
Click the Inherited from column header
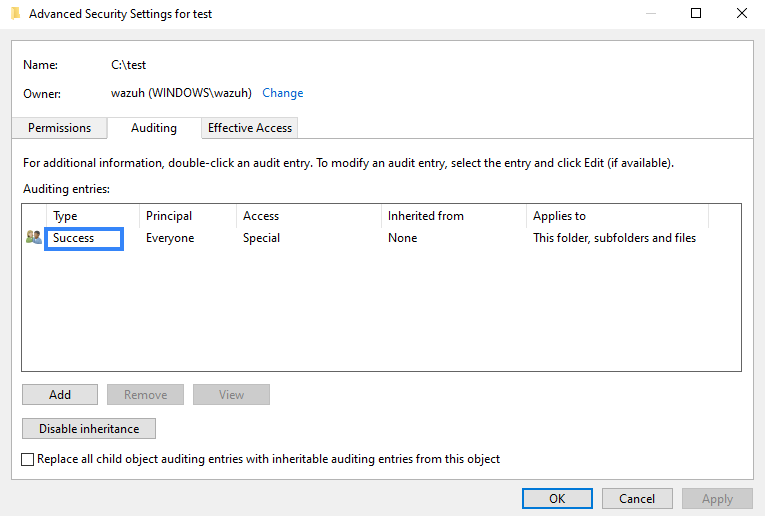click(x=454, y=216)
